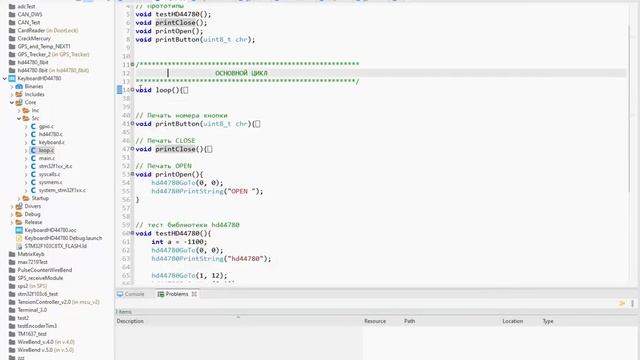The width and height of the screenshot is (640, 360).
Task: Click the C file icon of hd44780.c
Action: [x=33, y=134]
